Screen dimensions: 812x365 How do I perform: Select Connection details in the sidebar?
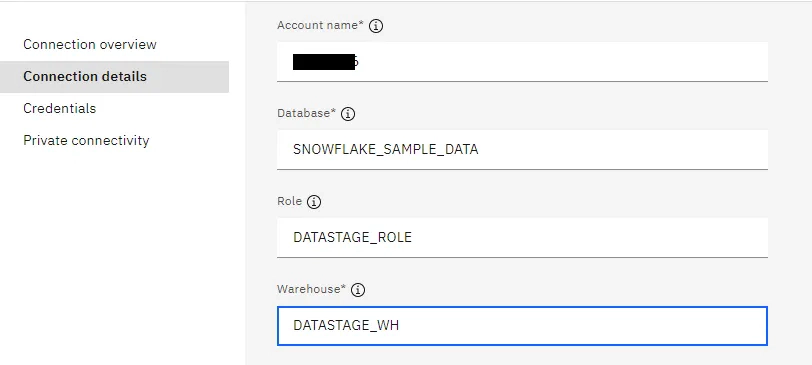click(x=114, y=77)
